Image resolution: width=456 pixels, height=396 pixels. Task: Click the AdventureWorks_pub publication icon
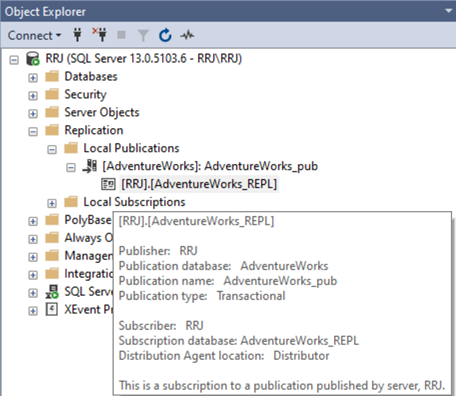tap(90, 166)
